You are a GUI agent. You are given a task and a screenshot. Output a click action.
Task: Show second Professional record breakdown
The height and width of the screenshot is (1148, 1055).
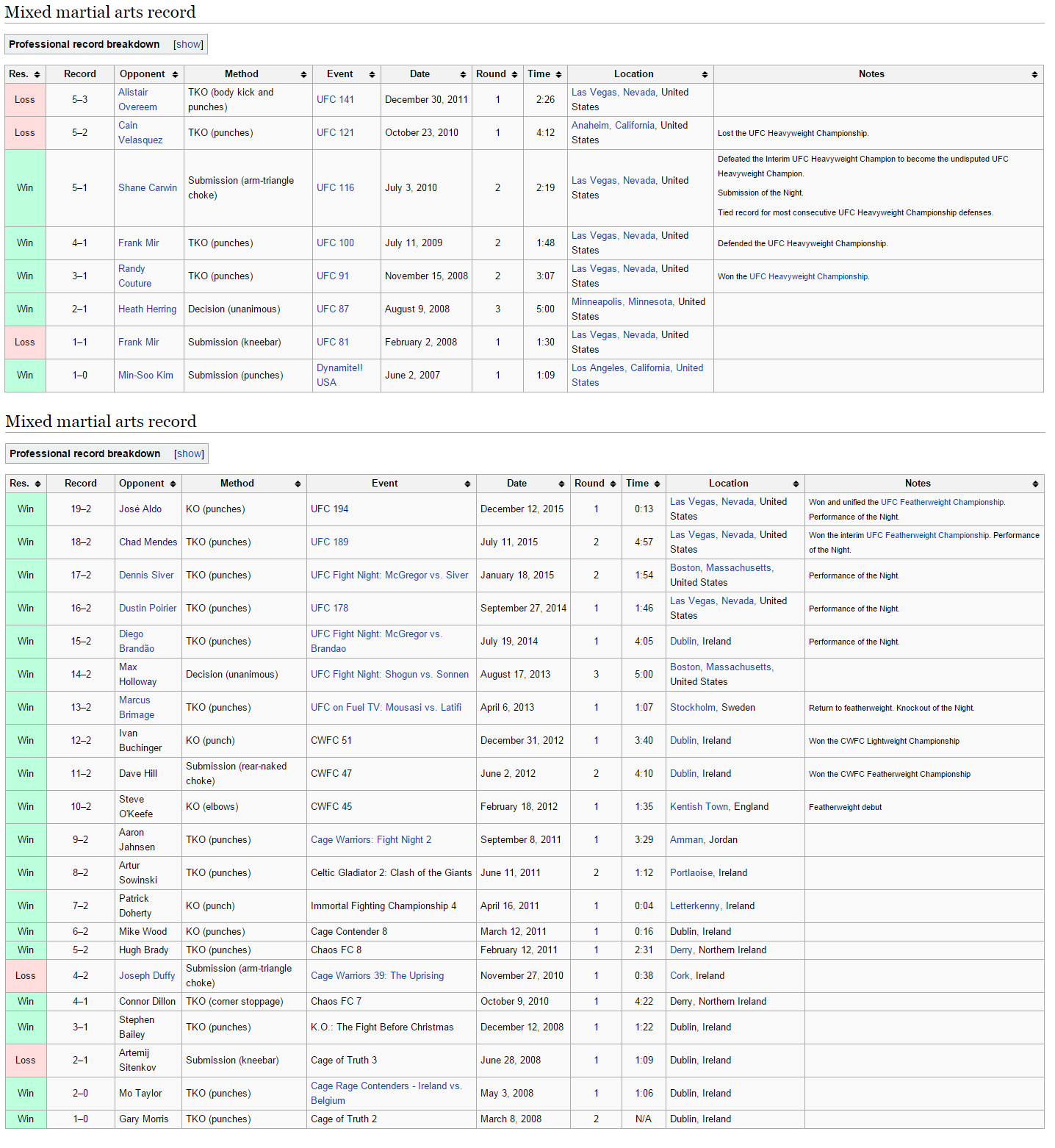(x=189, y=453)
